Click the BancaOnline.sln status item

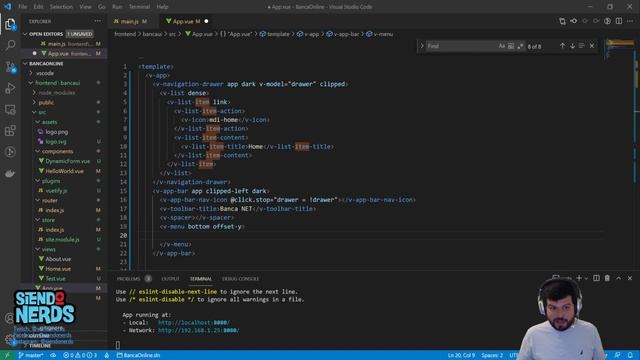(x=138, y=356)
